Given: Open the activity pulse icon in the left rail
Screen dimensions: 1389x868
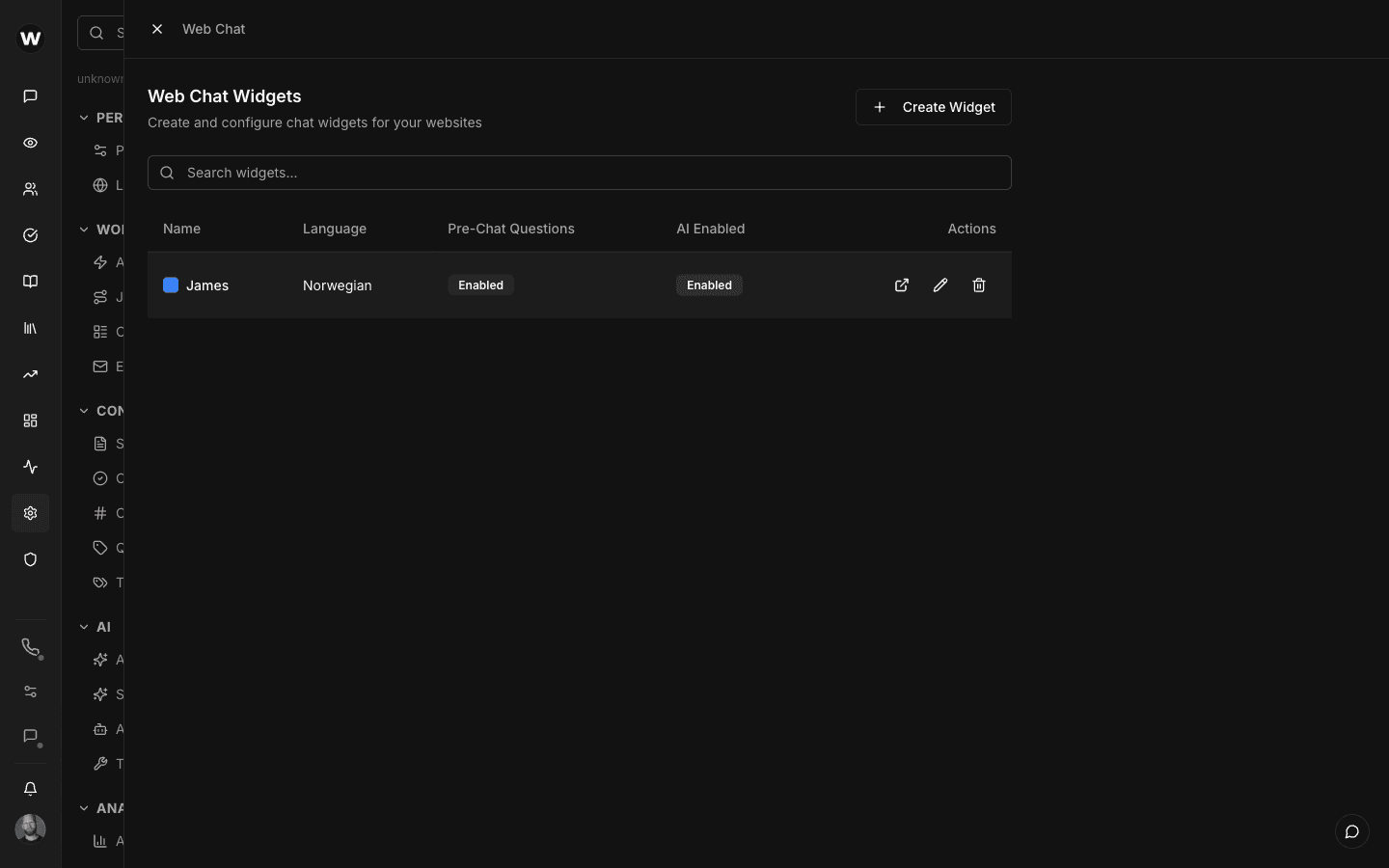Looking at the screenshot, I should tap(30, 467).
